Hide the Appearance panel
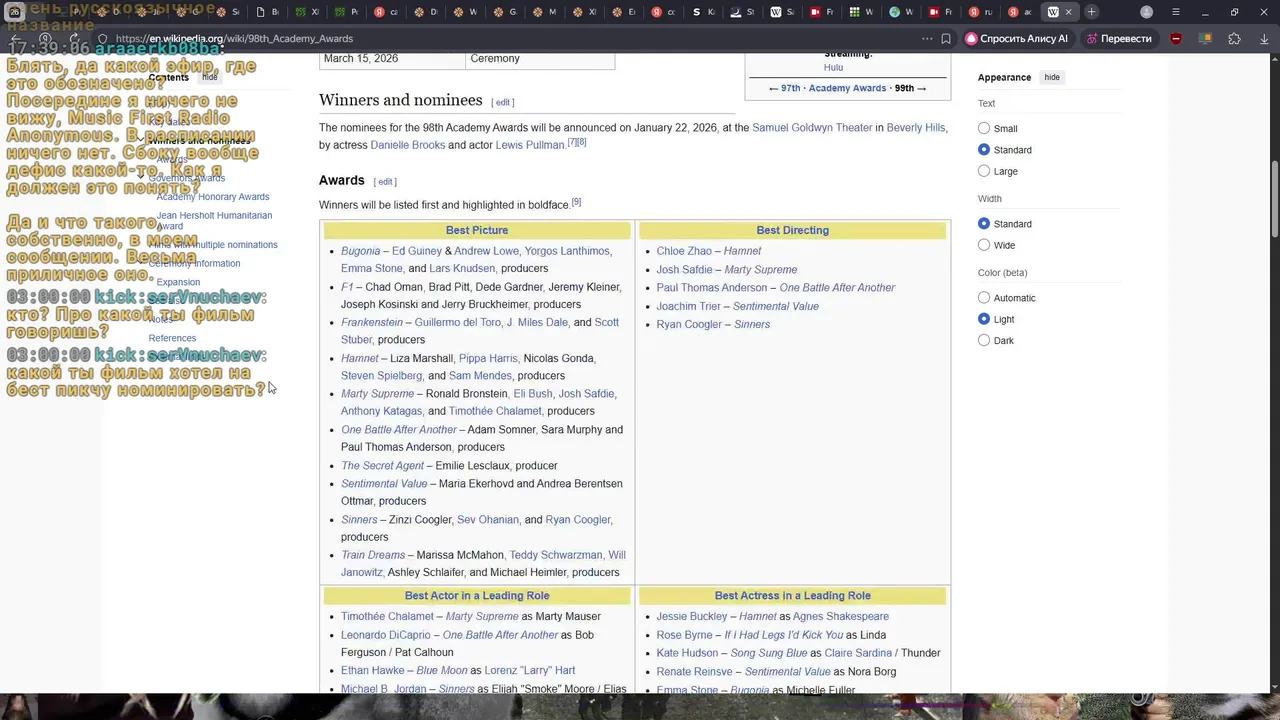Viewport: 1280px width, 720px height. (1052, 77)
